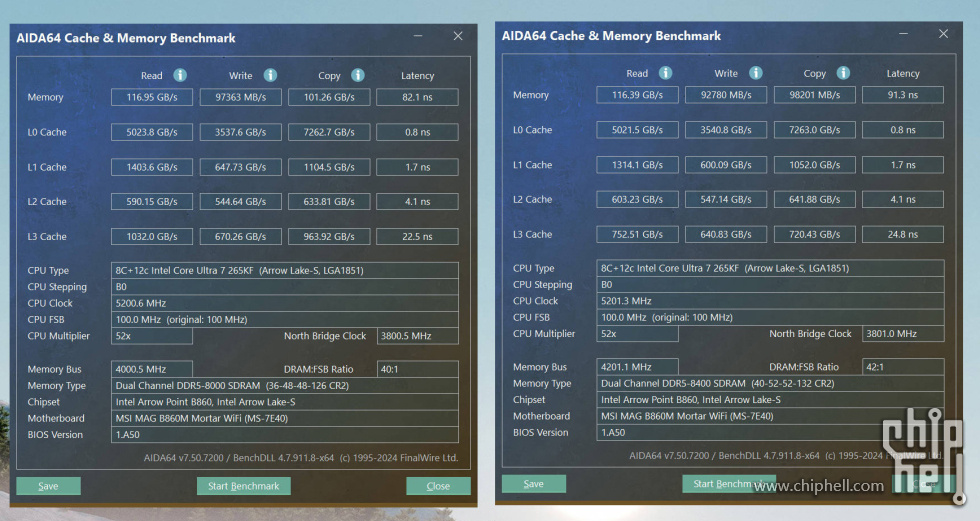980x521 pixels.
Task: Click Start Benchmark in left window
Action: [244, 486]
